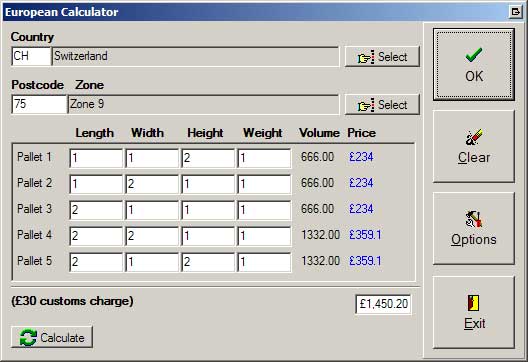Click Pallet 1 volume 666.00
The height and width of the screenshot is (362, 528).
[x=317, y=157]
